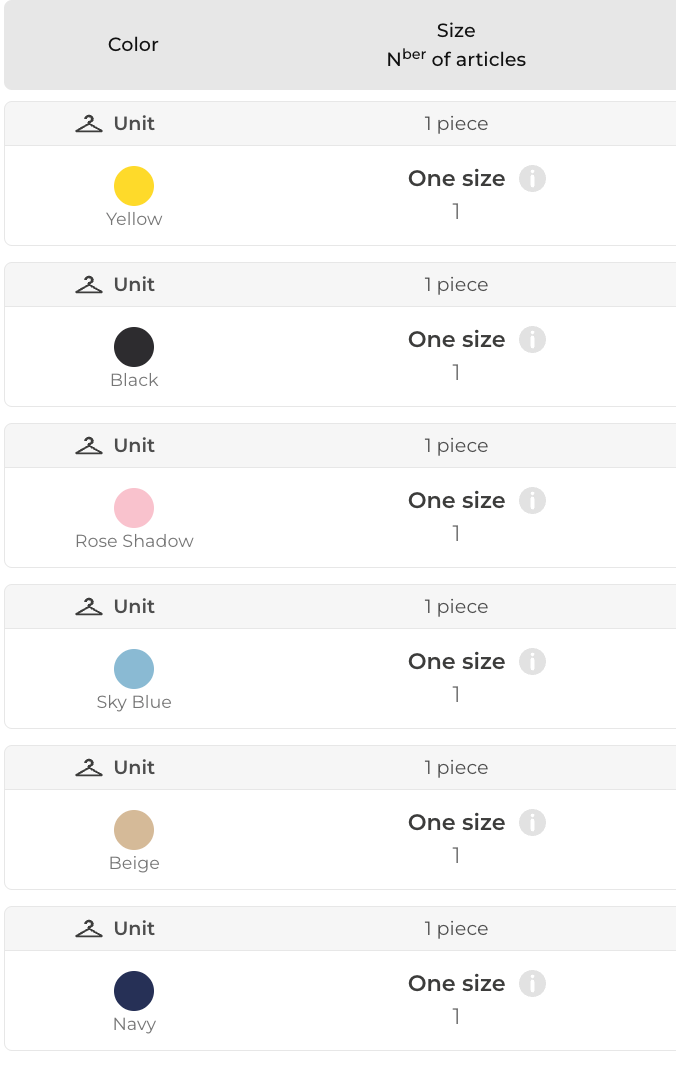Click the Sky Blue color name label
This screenshot has width=676, height=1068.
coord(134,702)
